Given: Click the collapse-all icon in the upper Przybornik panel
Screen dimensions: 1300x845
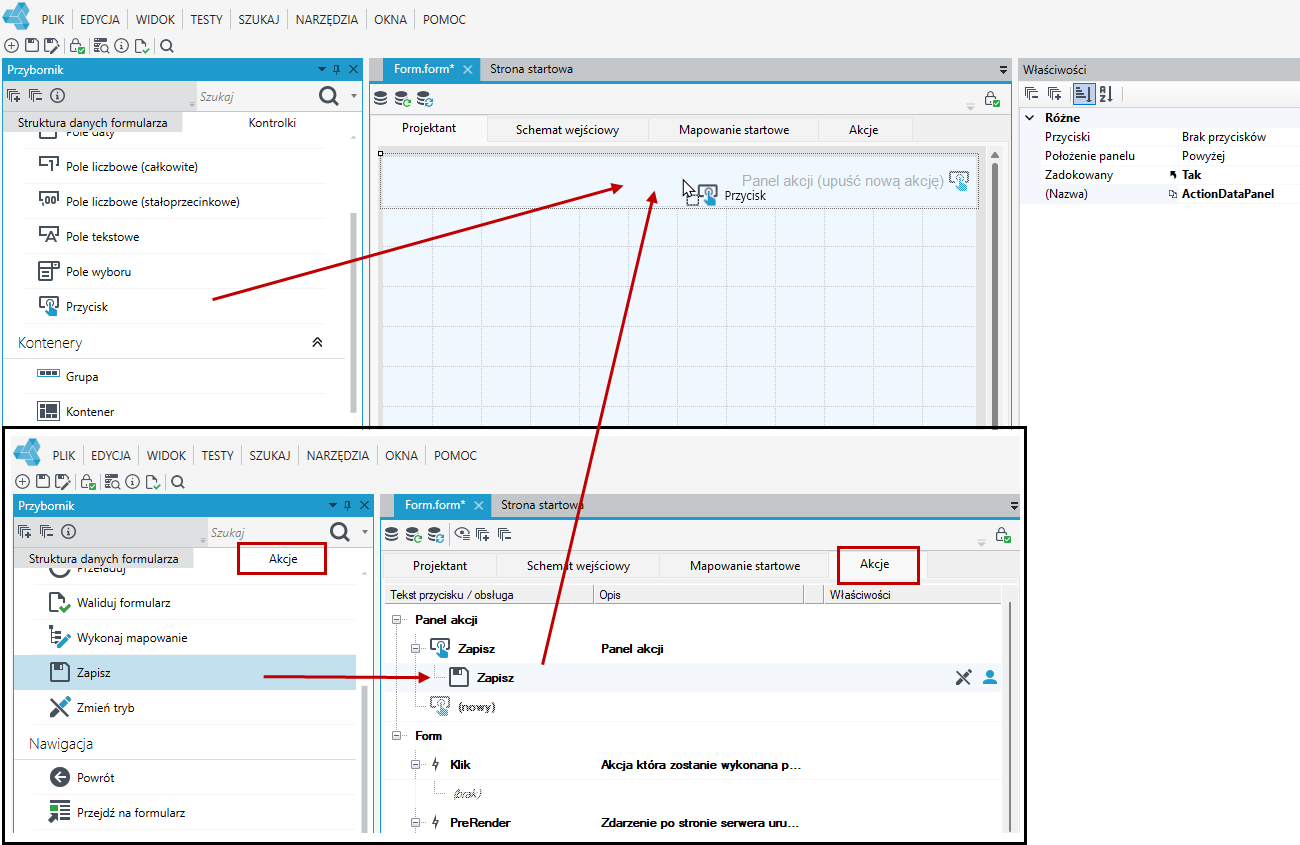Looking at the screenshot, I should [35, 96].
